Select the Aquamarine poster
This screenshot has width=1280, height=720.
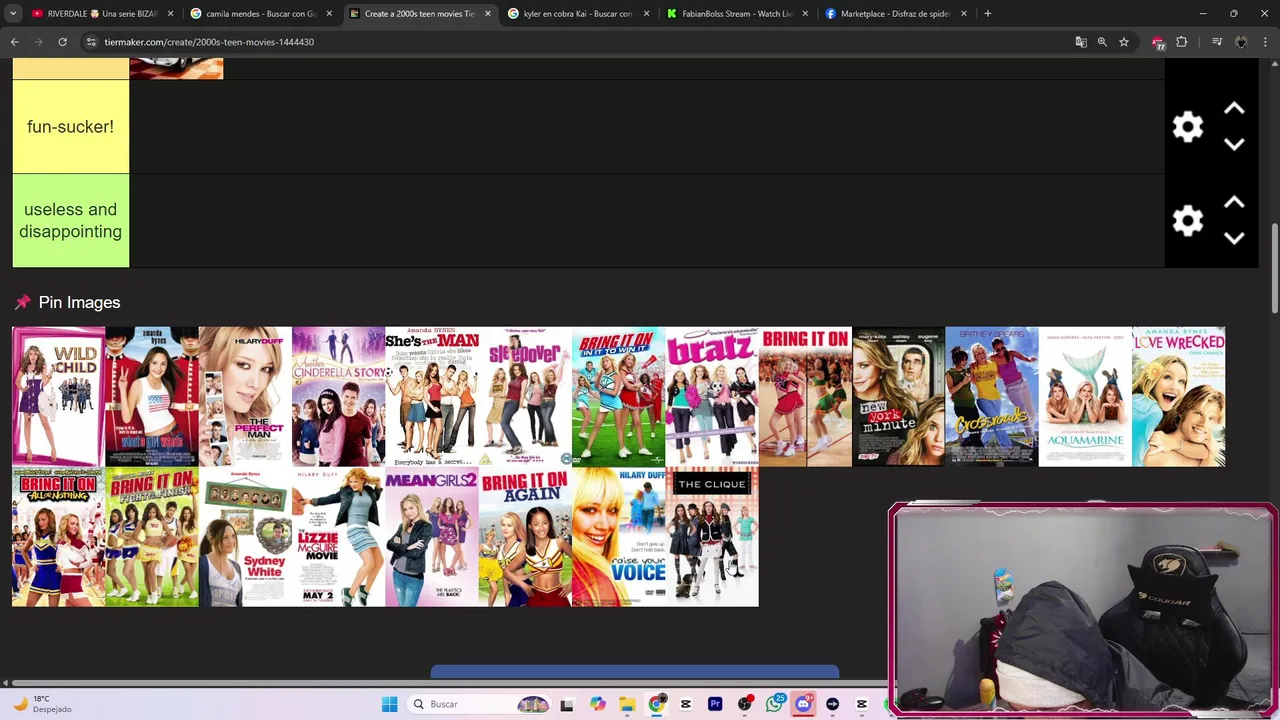[x=1085, y=396]
